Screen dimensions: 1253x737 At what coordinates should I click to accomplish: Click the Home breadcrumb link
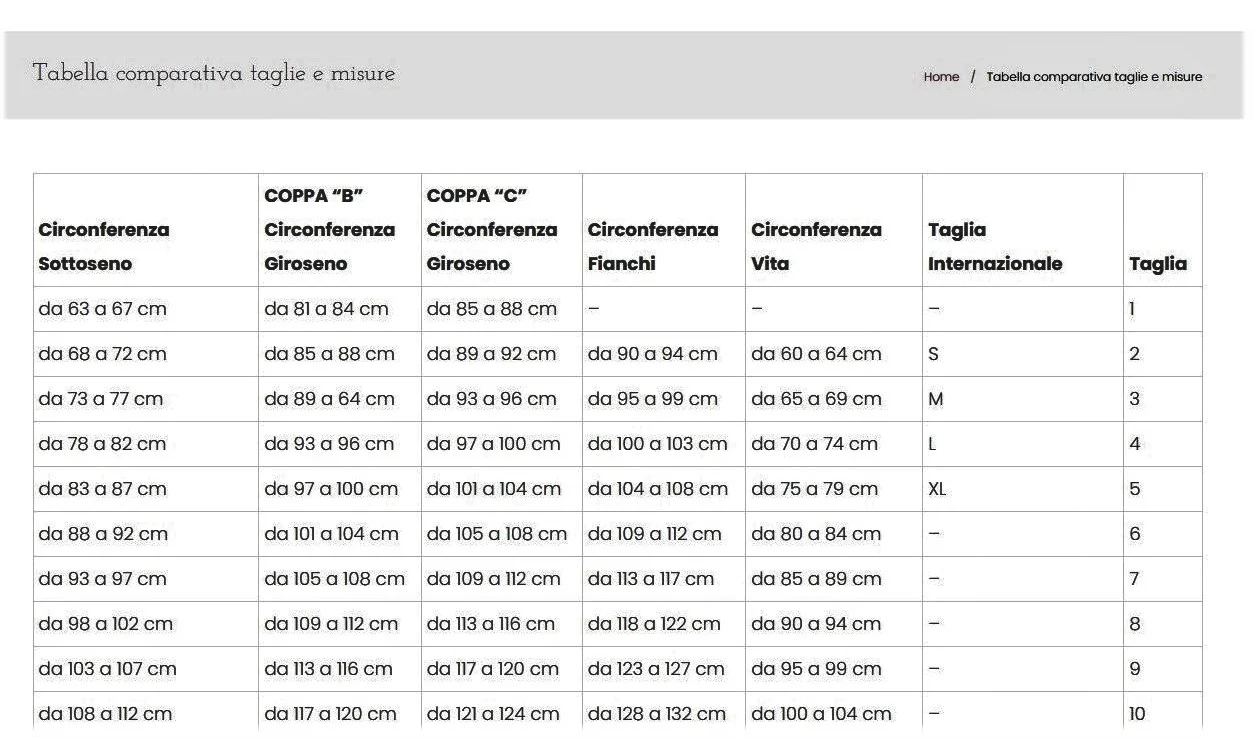pyautogui.click(x=940, y=77)
